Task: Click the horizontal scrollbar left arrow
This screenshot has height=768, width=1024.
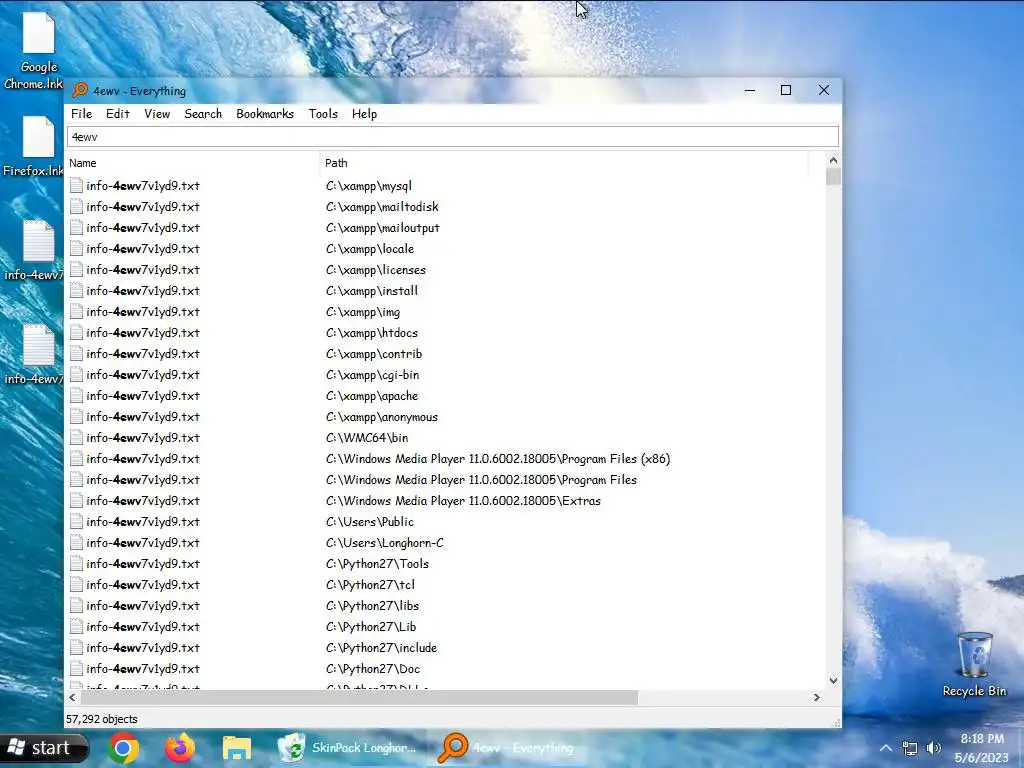Action: [x=72, y=697]
